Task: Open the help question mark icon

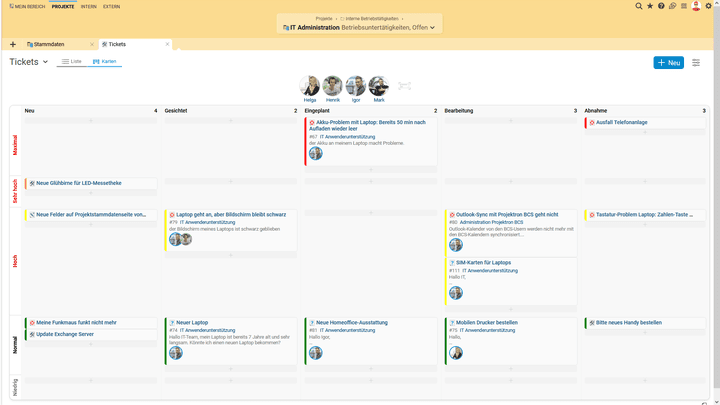Action: [661, 6]
